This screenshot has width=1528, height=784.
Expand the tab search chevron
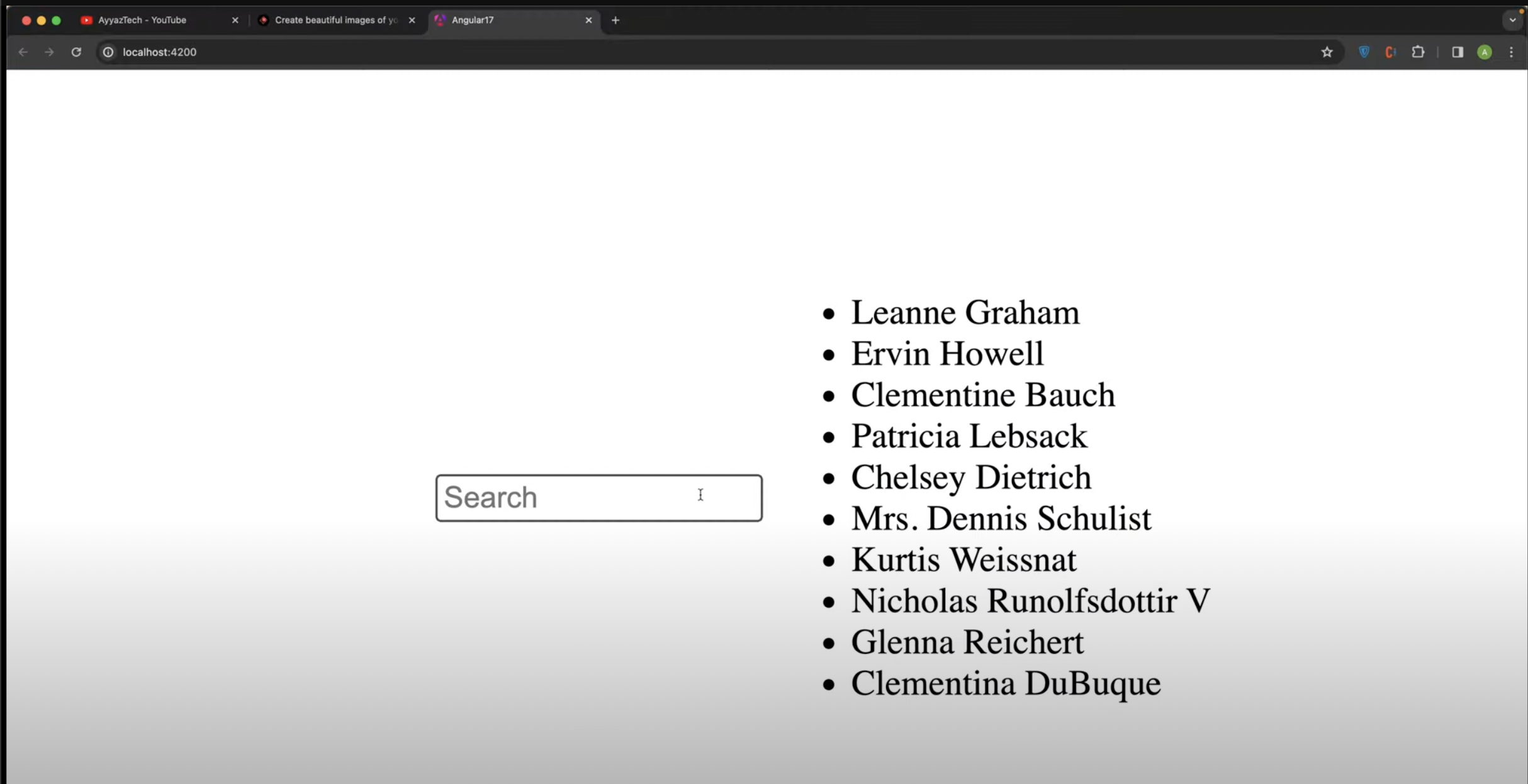(x=1512, y=20)
